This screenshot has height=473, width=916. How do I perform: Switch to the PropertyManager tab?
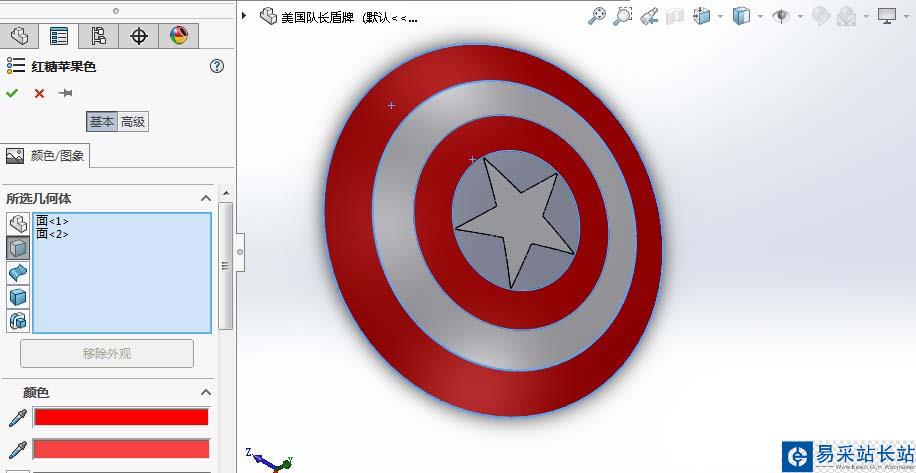tap(58, 36)
